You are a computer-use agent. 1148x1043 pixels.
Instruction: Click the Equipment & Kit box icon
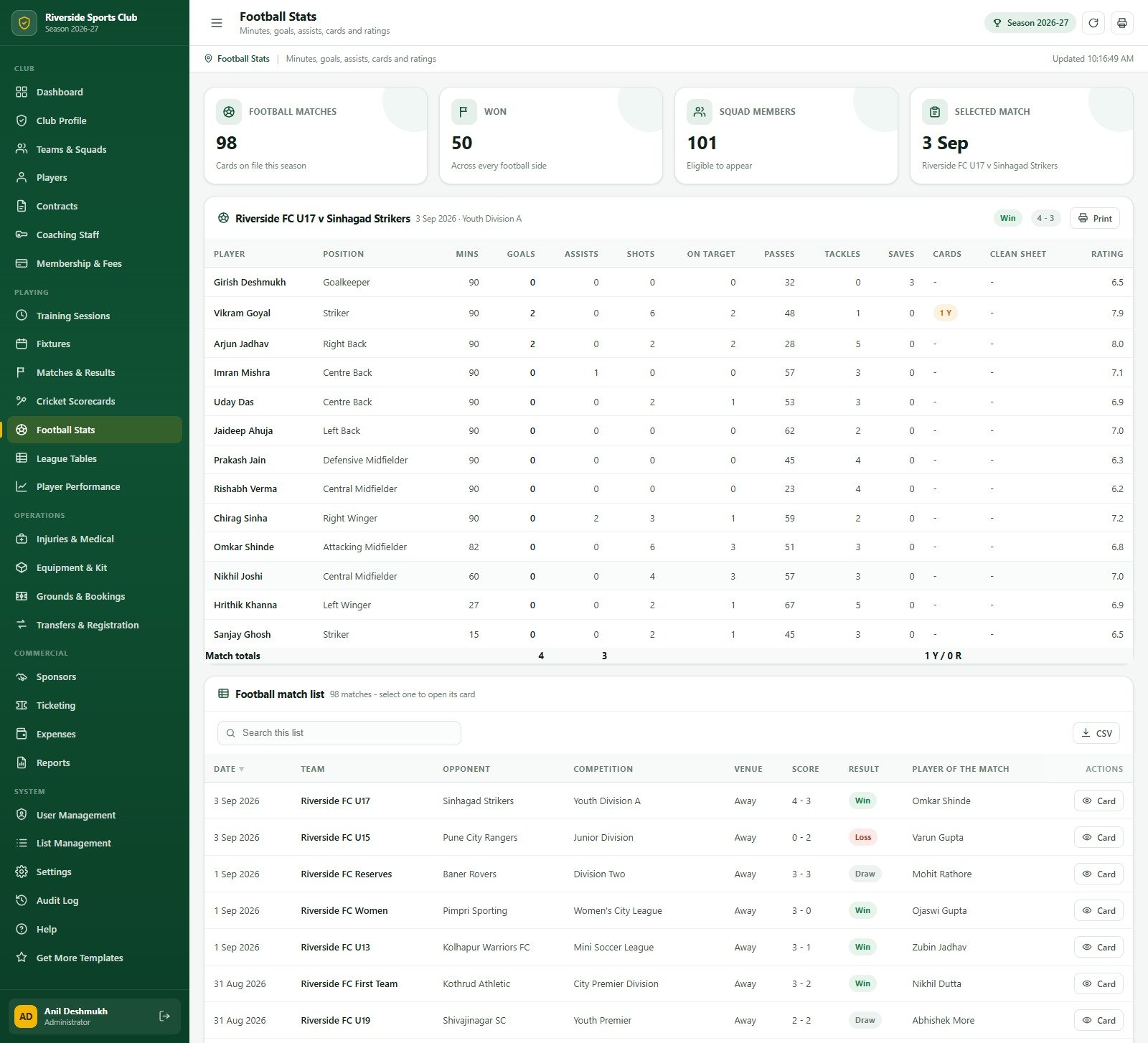(x=22, y=567)
